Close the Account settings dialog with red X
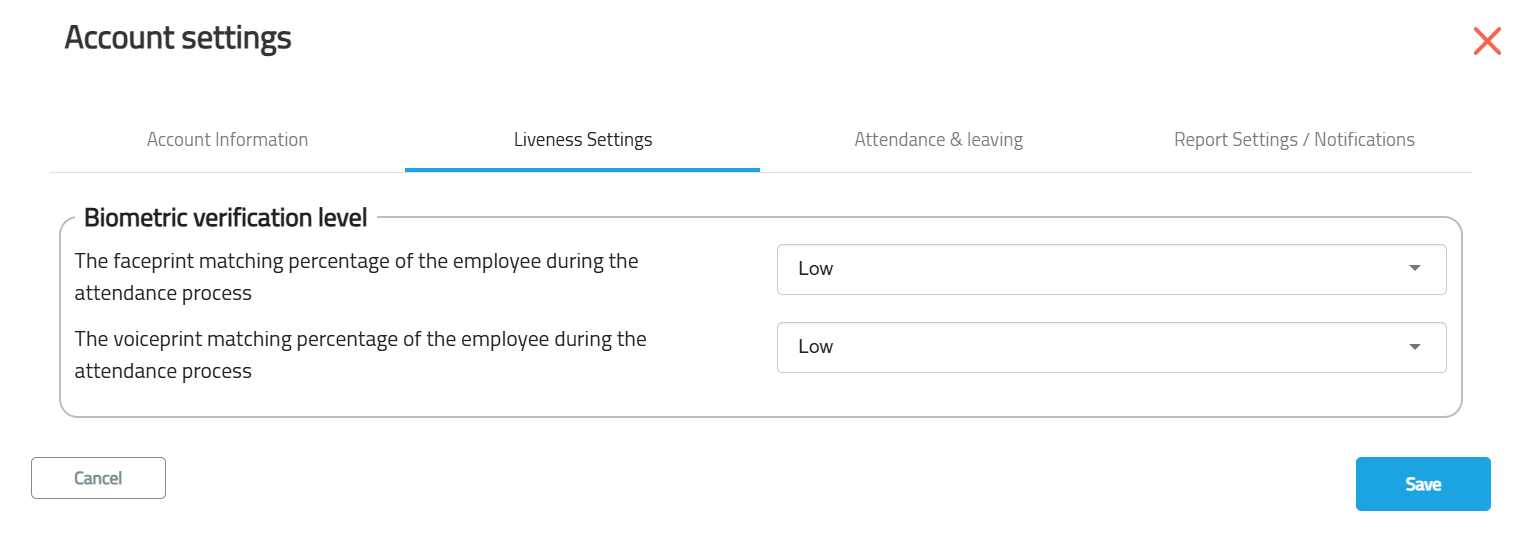The image size is (1523, 540). [x=1487, y=41]
